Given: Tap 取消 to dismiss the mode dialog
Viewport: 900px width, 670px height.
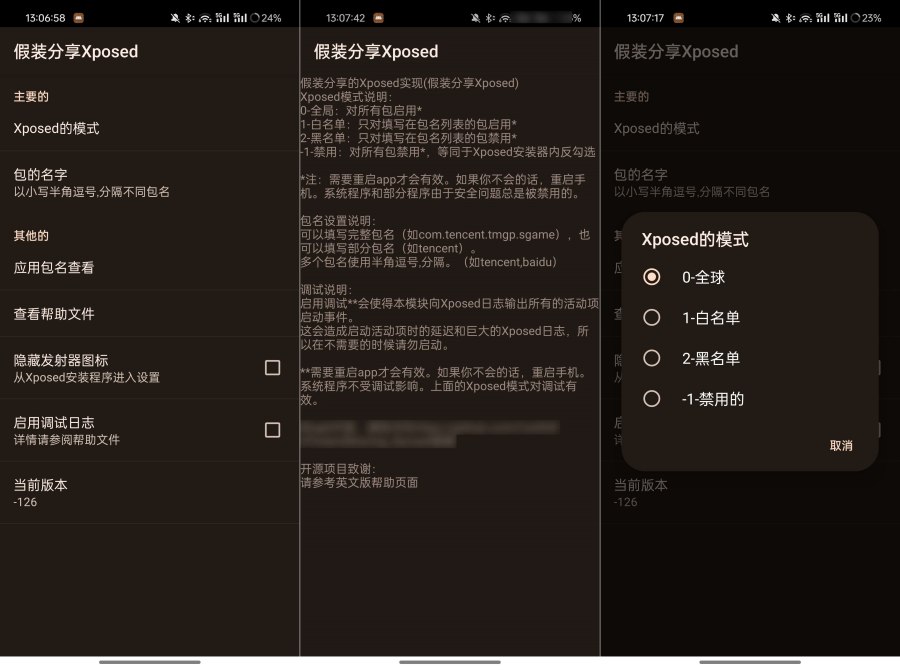Looking at the screenshot, I should pyautogui.click(x=843, y=447).
